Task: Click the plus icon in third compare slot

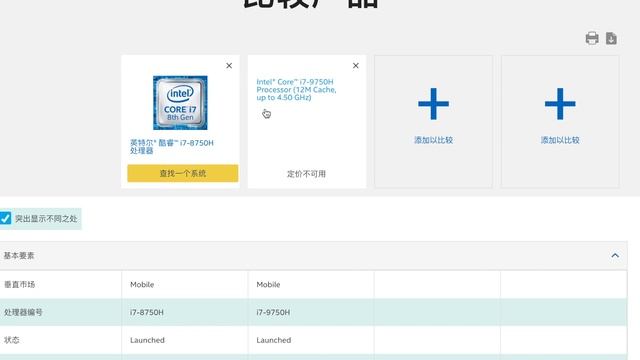Action: click(x=433, y=104)
